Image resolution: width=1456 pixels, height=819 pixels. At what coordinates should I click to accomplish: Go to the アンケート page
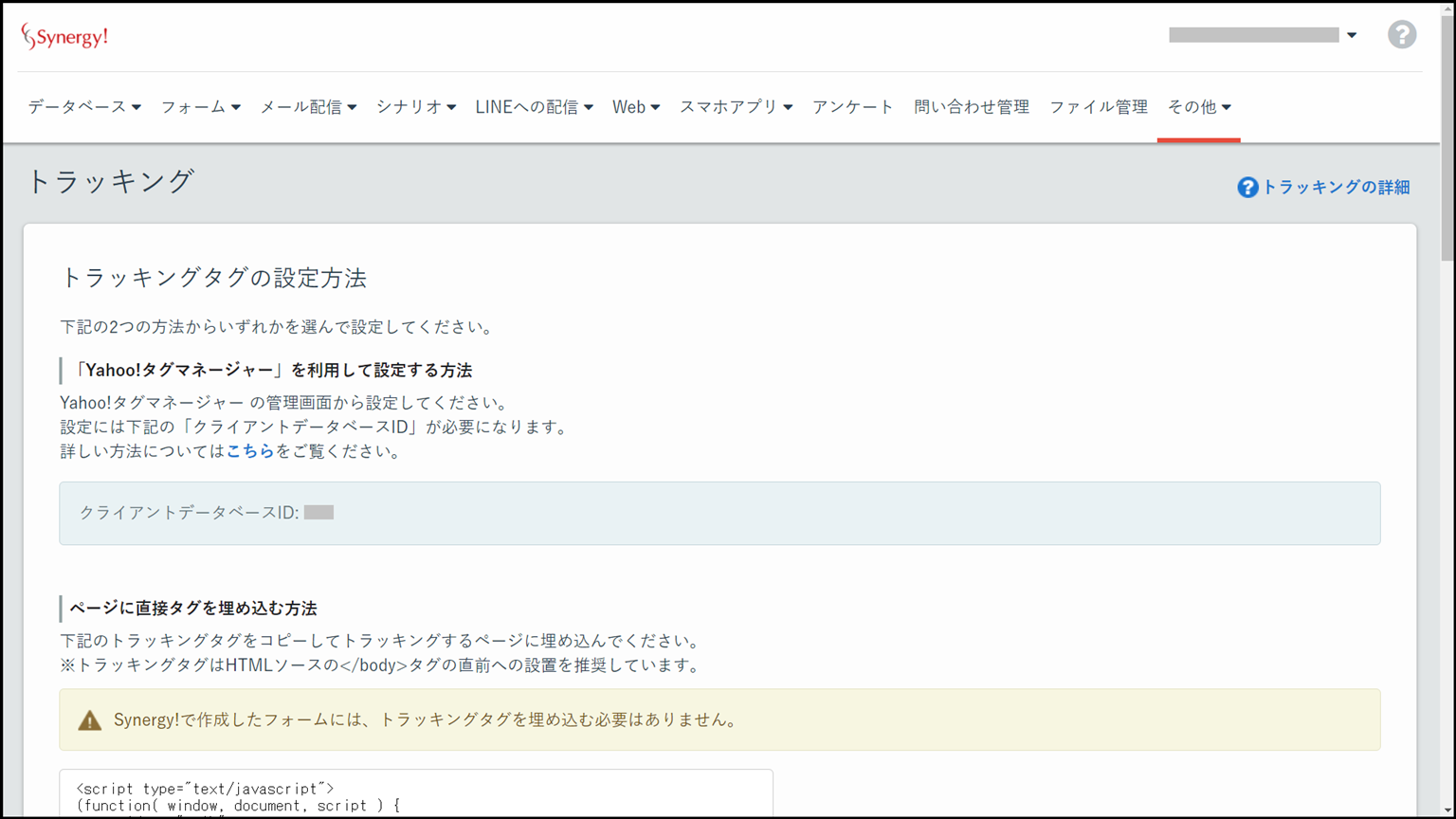click(852, 107)
